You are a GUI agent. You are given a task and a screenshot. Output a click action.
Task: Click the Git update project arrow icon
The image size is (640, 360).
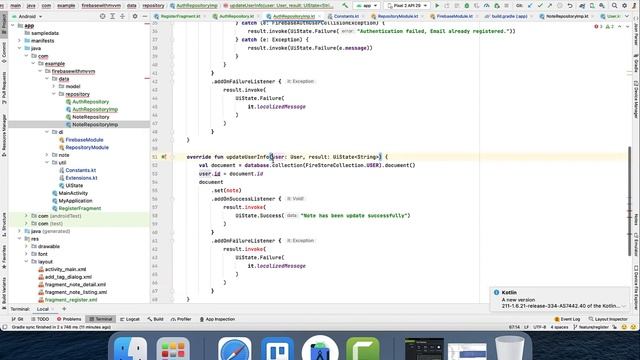coord(530,6)
